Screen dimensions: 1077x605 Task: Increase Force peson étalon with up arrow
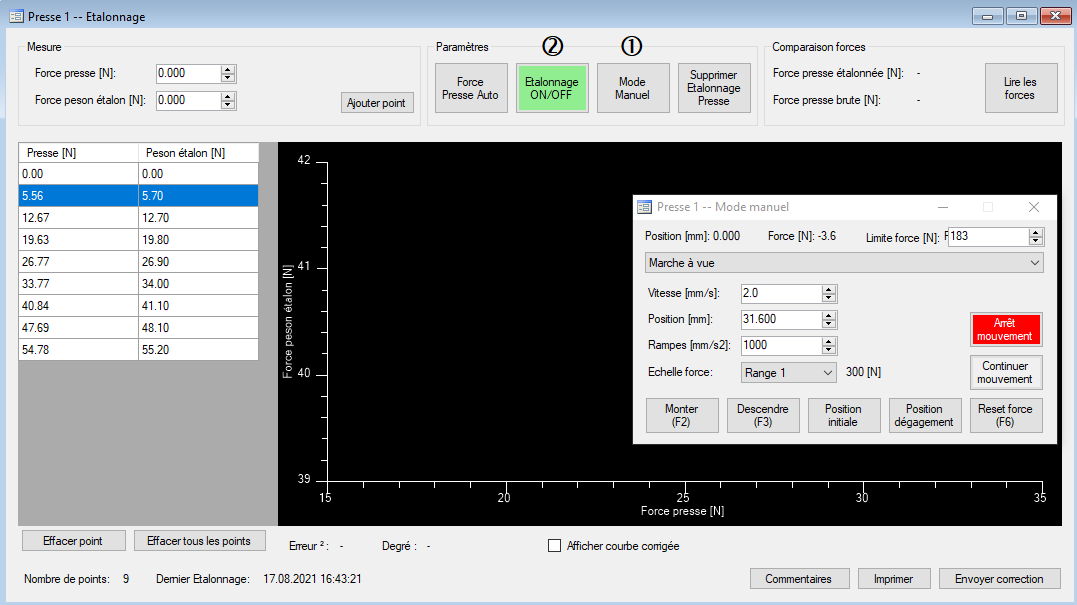click(x=228, y=96)
